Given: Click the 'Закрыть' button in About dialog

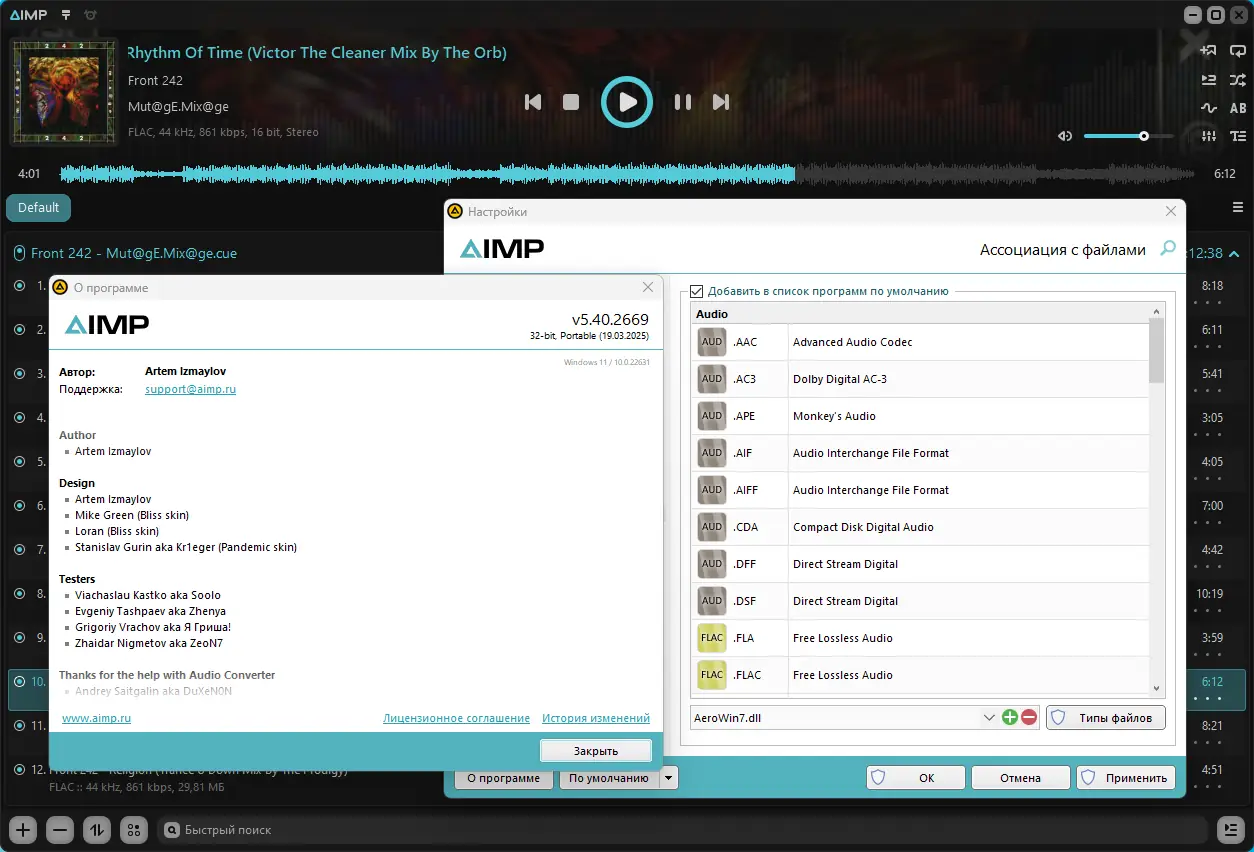Looking at the screenshot, I should coord(596,751).
